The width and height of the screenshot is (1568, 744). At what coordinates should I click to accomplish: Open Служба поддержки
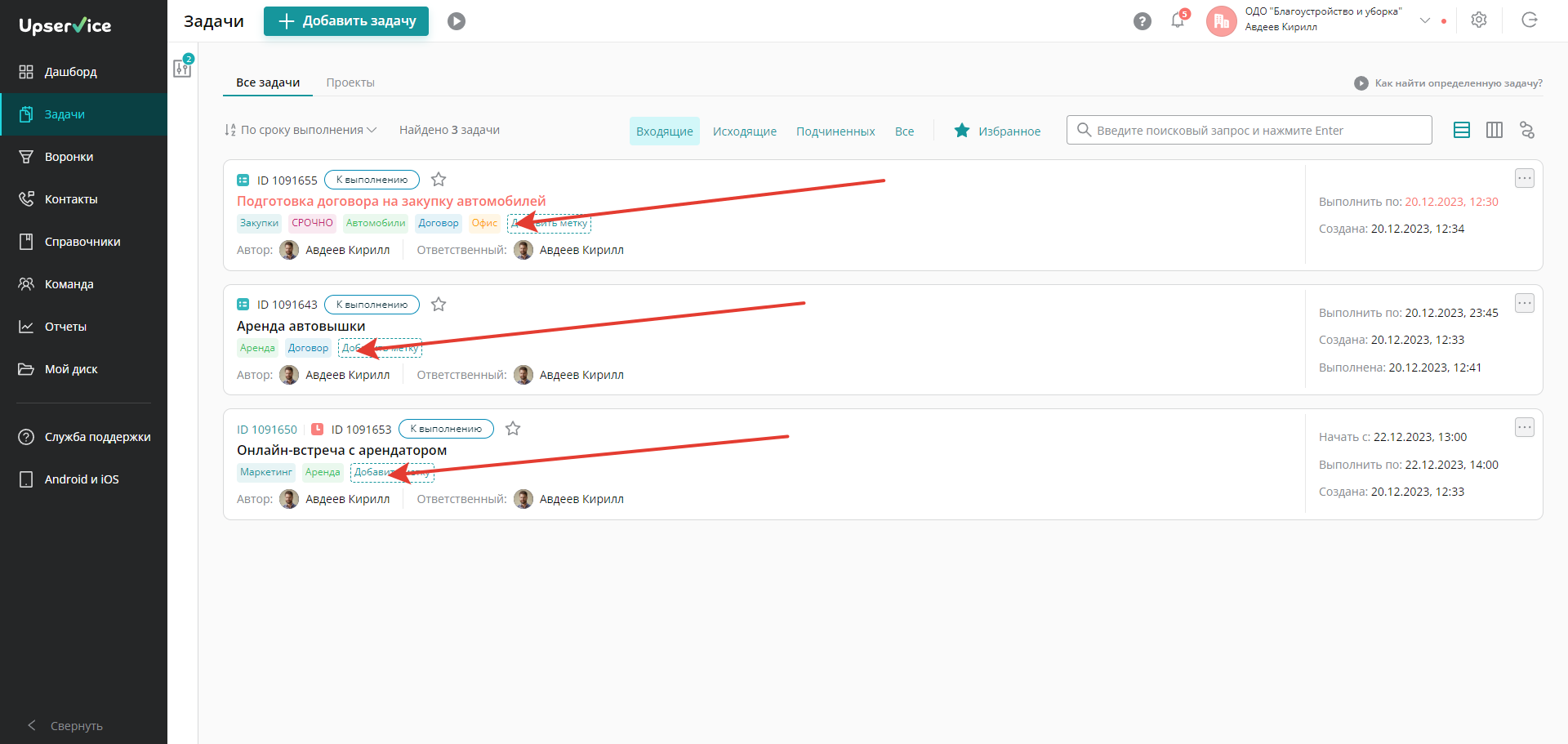pyautogui.click(x=83, y=437)
